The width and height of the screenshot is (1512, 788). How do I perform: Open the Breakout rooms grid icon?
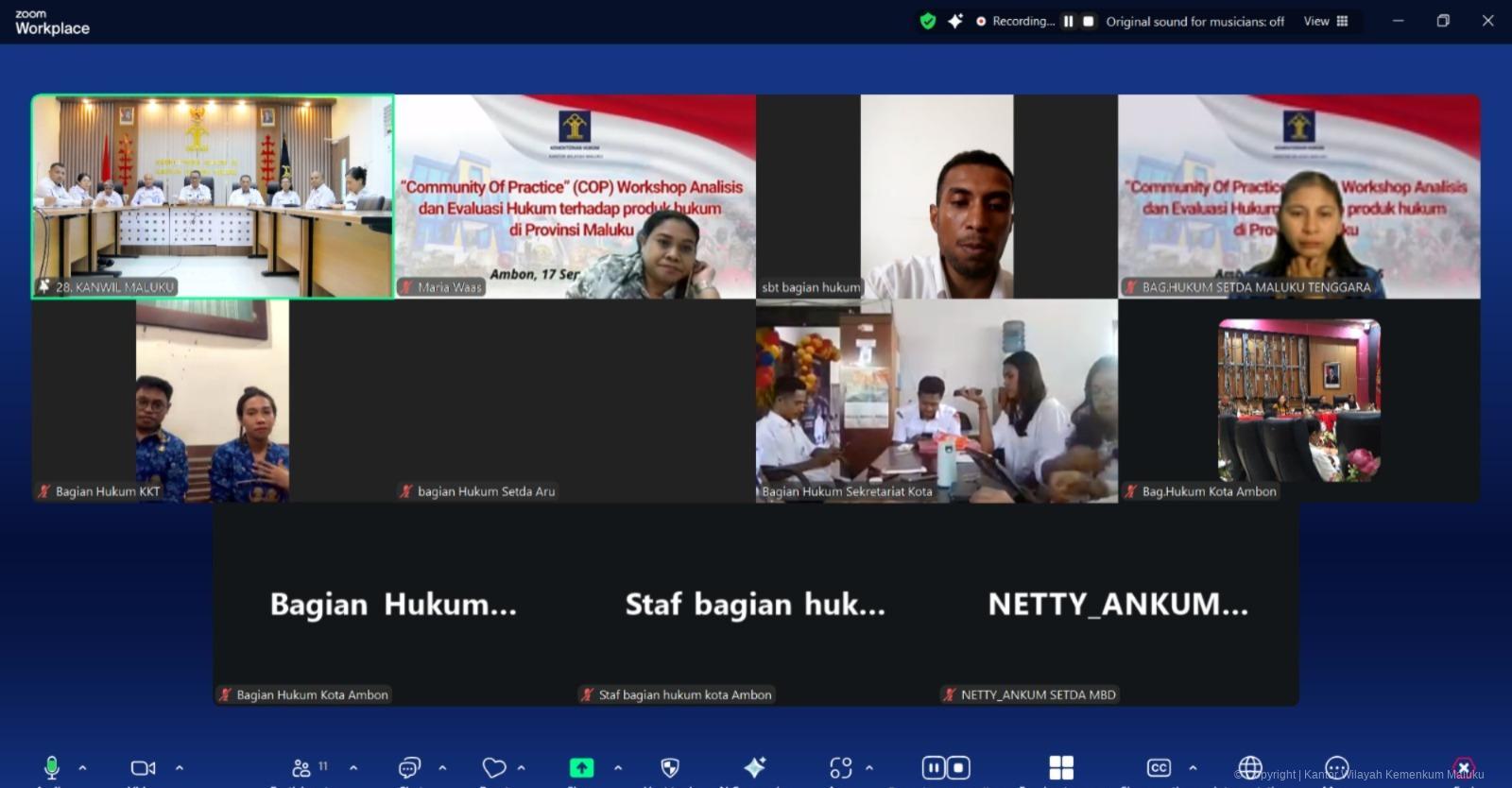[x=1061, y=768]
